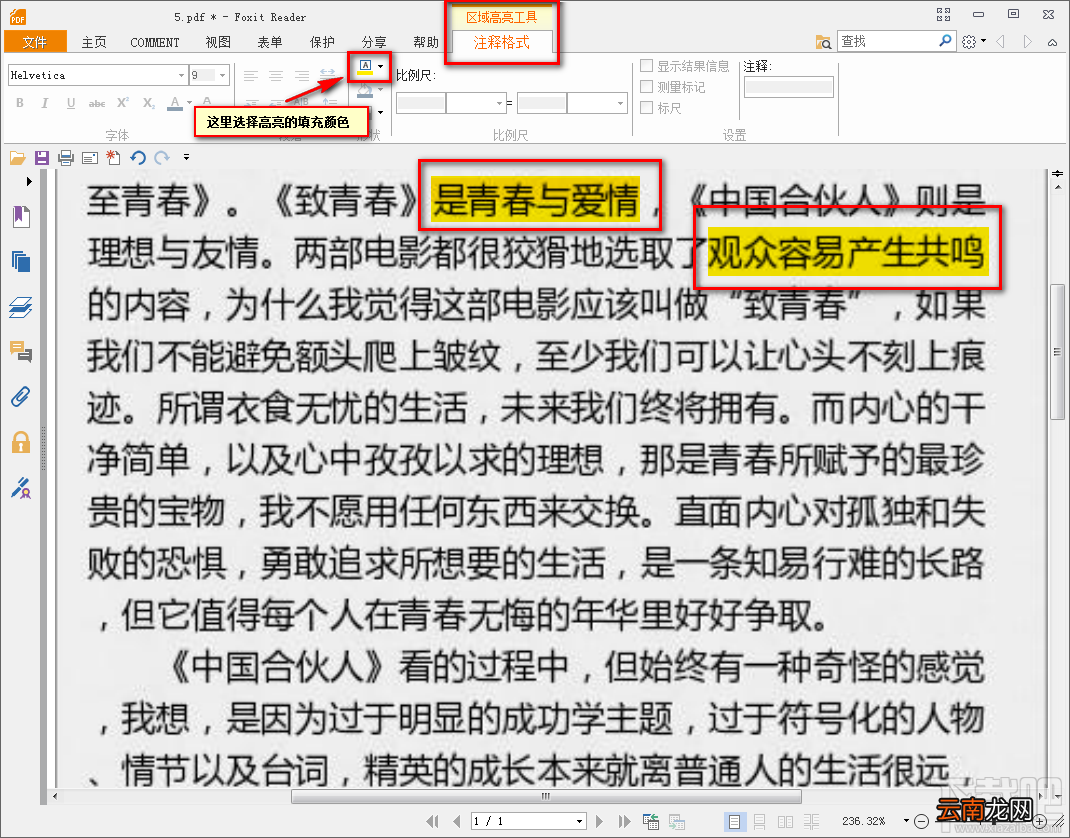Click in the 查找 search field

[886, 41]
